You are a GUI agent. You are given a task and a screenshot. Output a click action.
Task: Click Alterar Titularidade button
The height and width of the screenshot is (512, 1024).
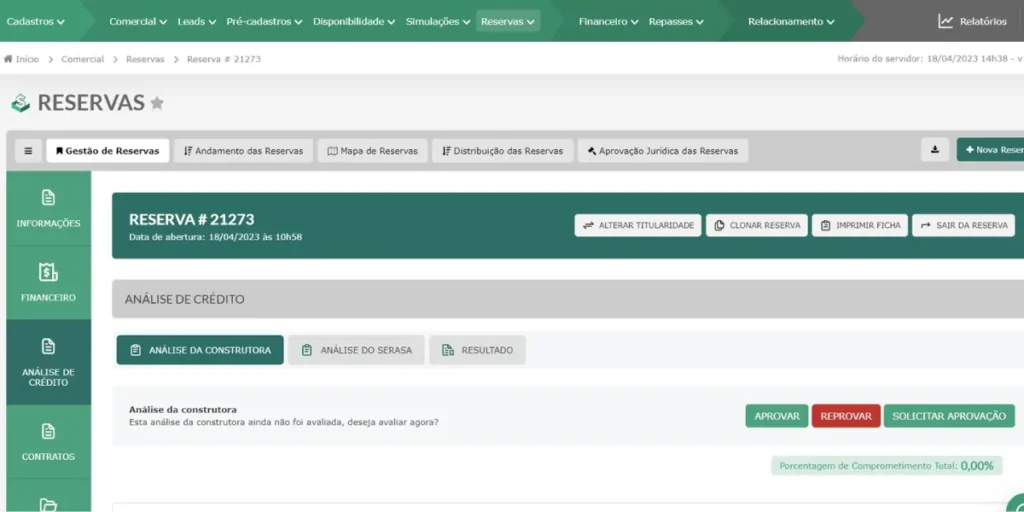pos(638,225)
